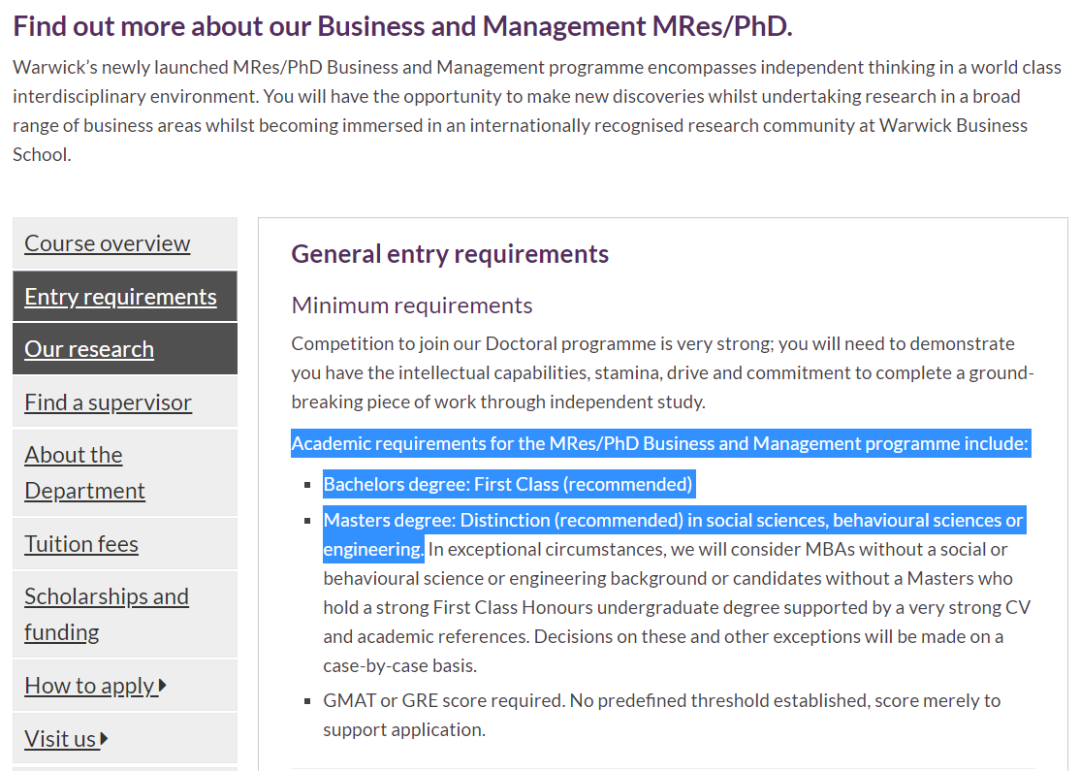Image resolution: width=1080 pixels, height=771 pixels.
Task: Open About the Department page
Action: (85, 473)
